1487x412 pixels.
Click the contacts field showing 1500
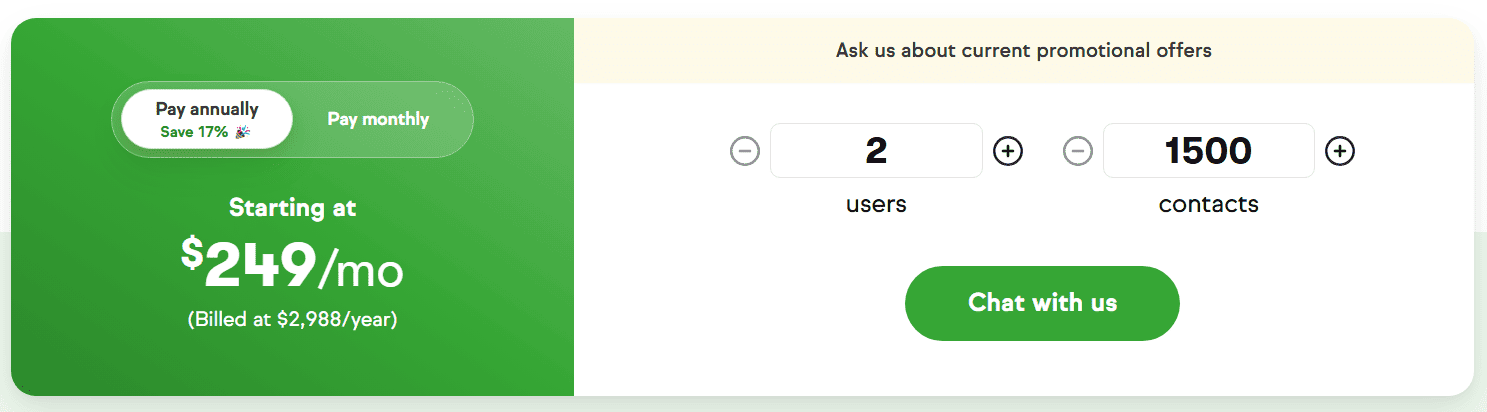[1208, 151]
